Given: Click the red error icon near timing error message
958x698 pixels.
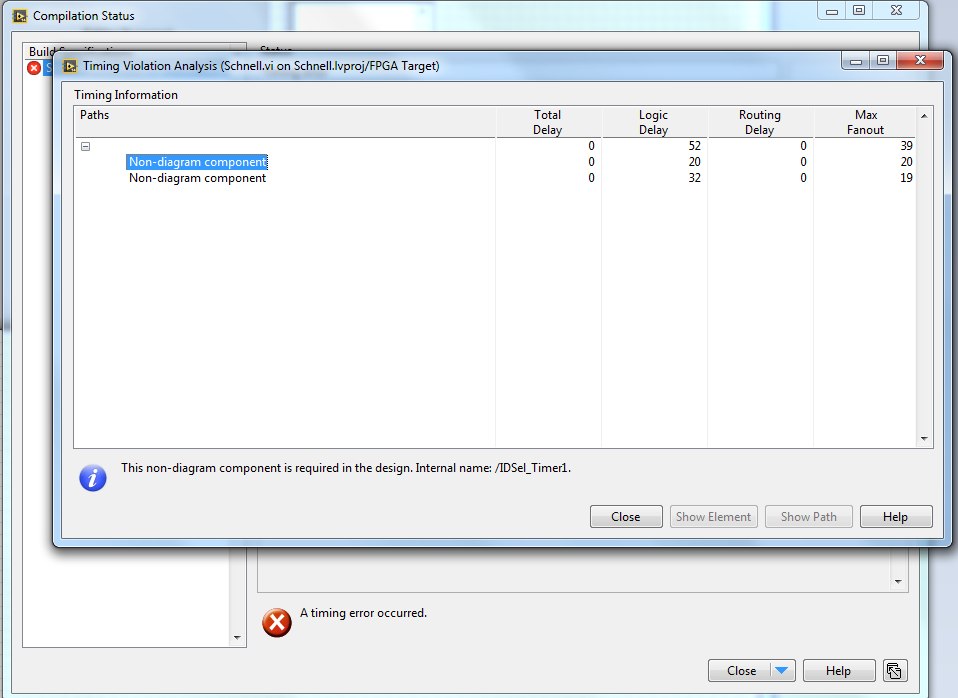Looking at the screenshot, I should coord(277,623).
